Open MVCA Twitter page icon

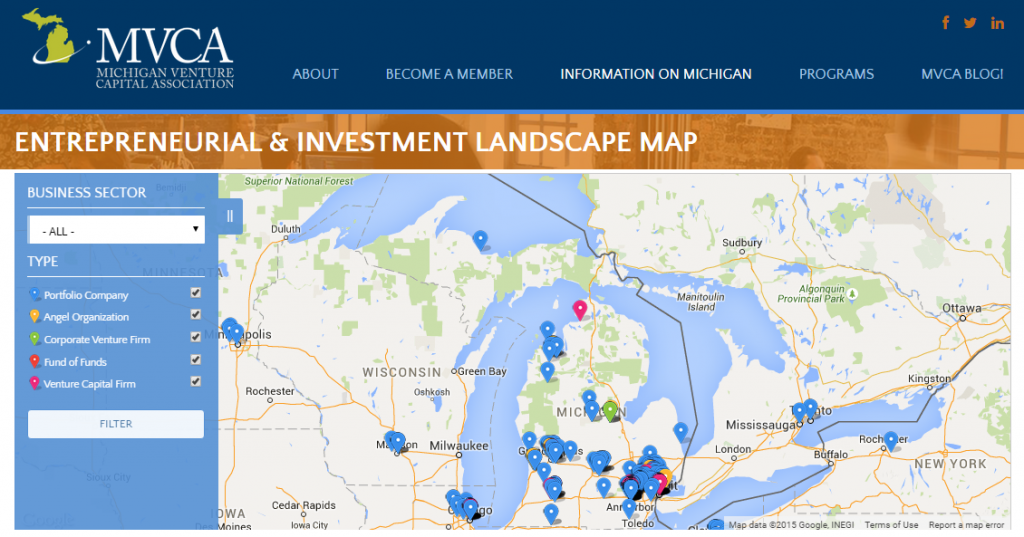point(970,23)
